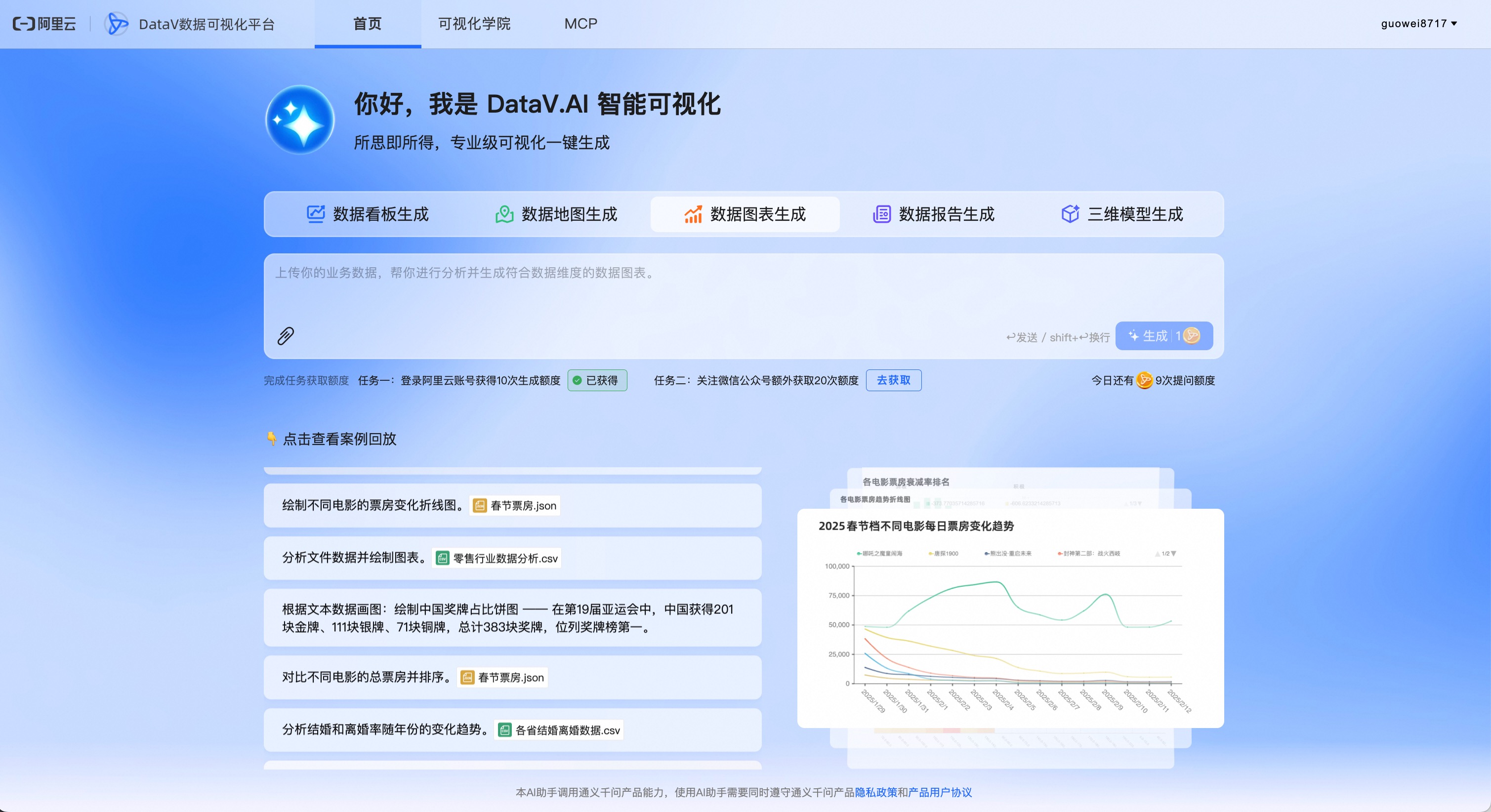This screenshot has height=812, width=1491.
Task: Expand the guowei8717 account dropdown
Action: click(1419, 24)
